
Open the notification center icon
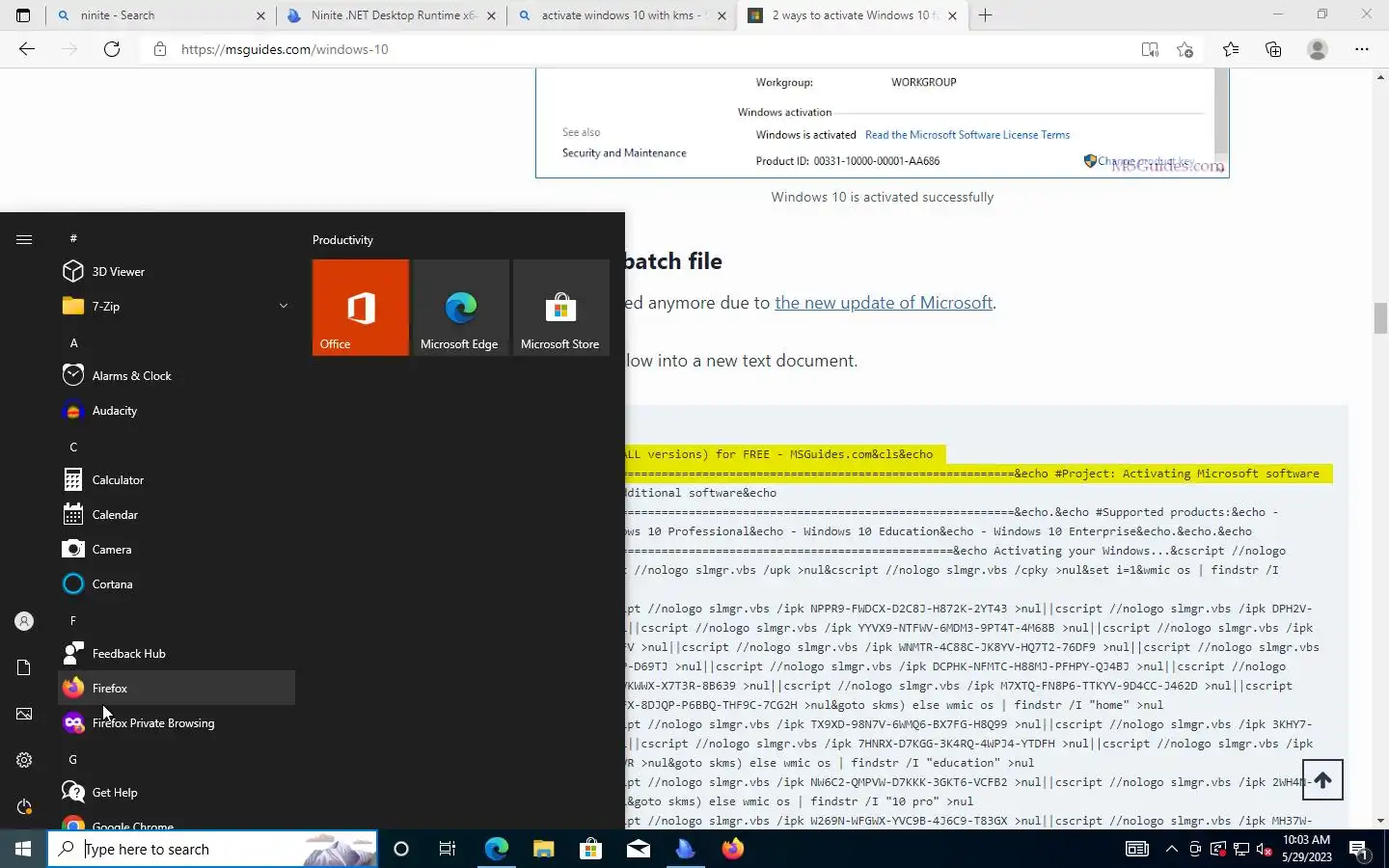point(1358,850)
